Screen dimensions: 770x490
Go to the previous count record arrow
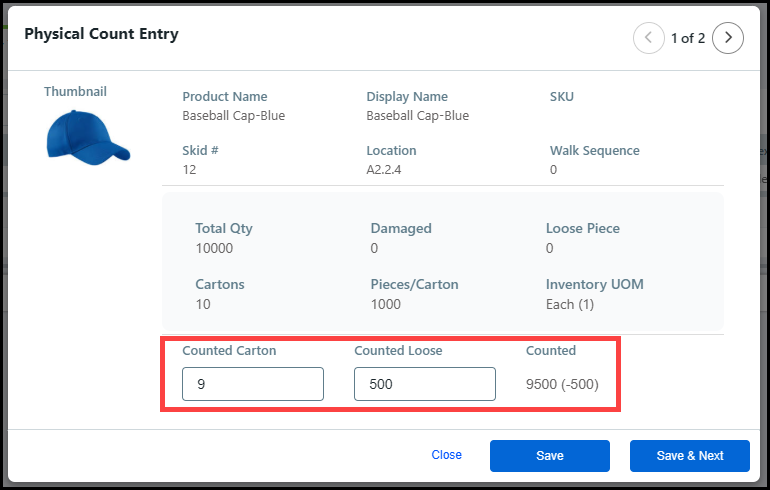click(x=649, y=38)
